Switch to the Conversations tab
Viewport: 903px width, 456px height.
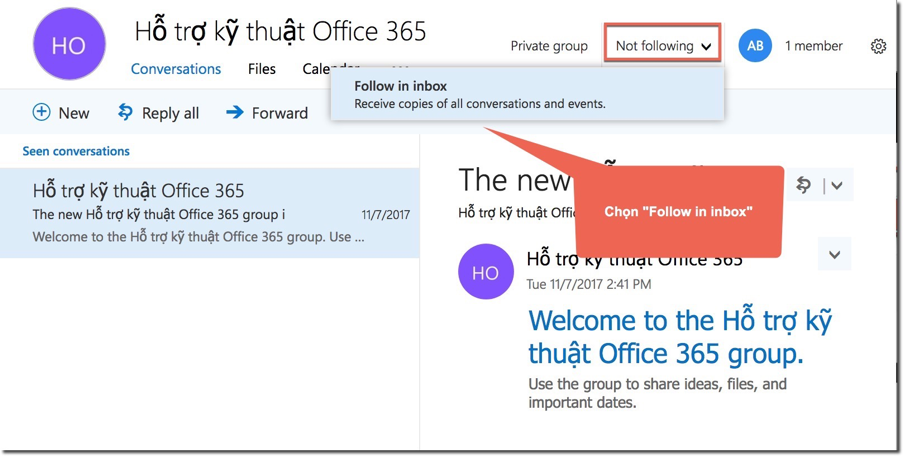[x=176, y=69]
